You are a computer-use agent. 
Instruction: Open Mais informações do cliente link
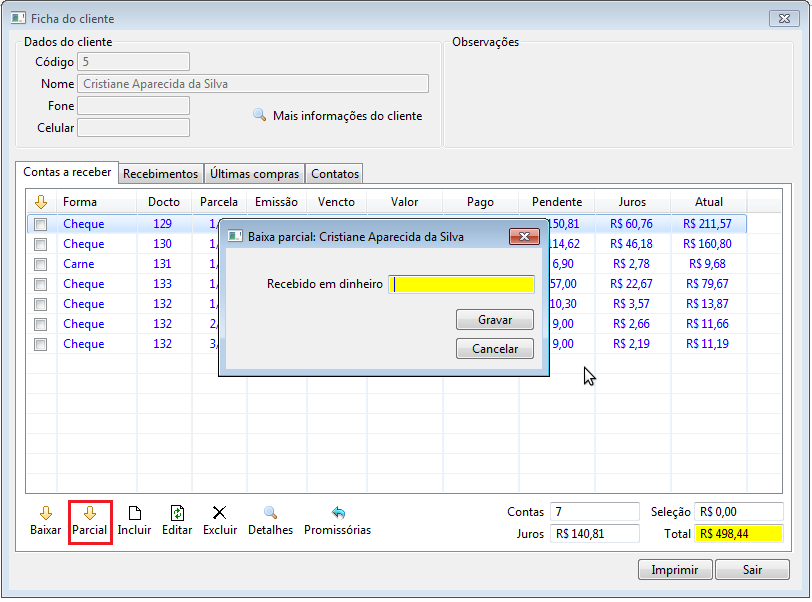pos(347,116)
